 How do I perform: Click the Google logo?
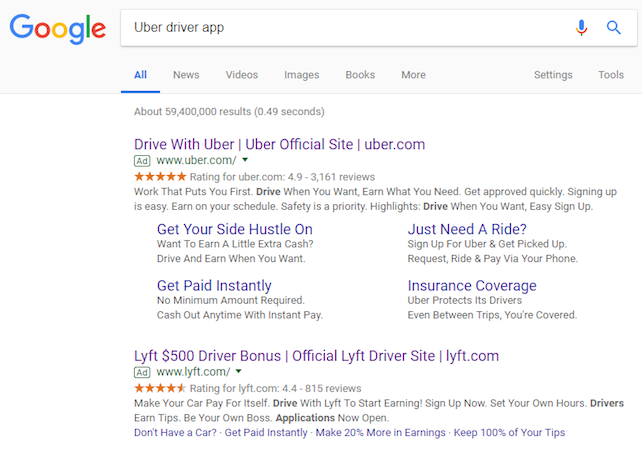[x=57, y=28]
